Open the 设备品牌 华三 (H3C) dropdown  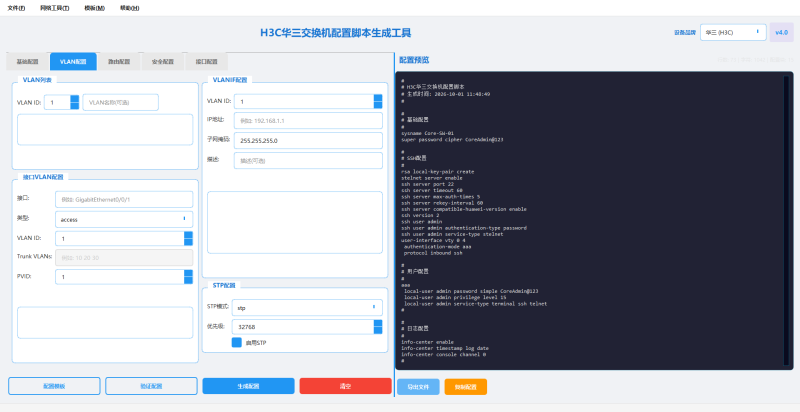(x=733, y=32)
